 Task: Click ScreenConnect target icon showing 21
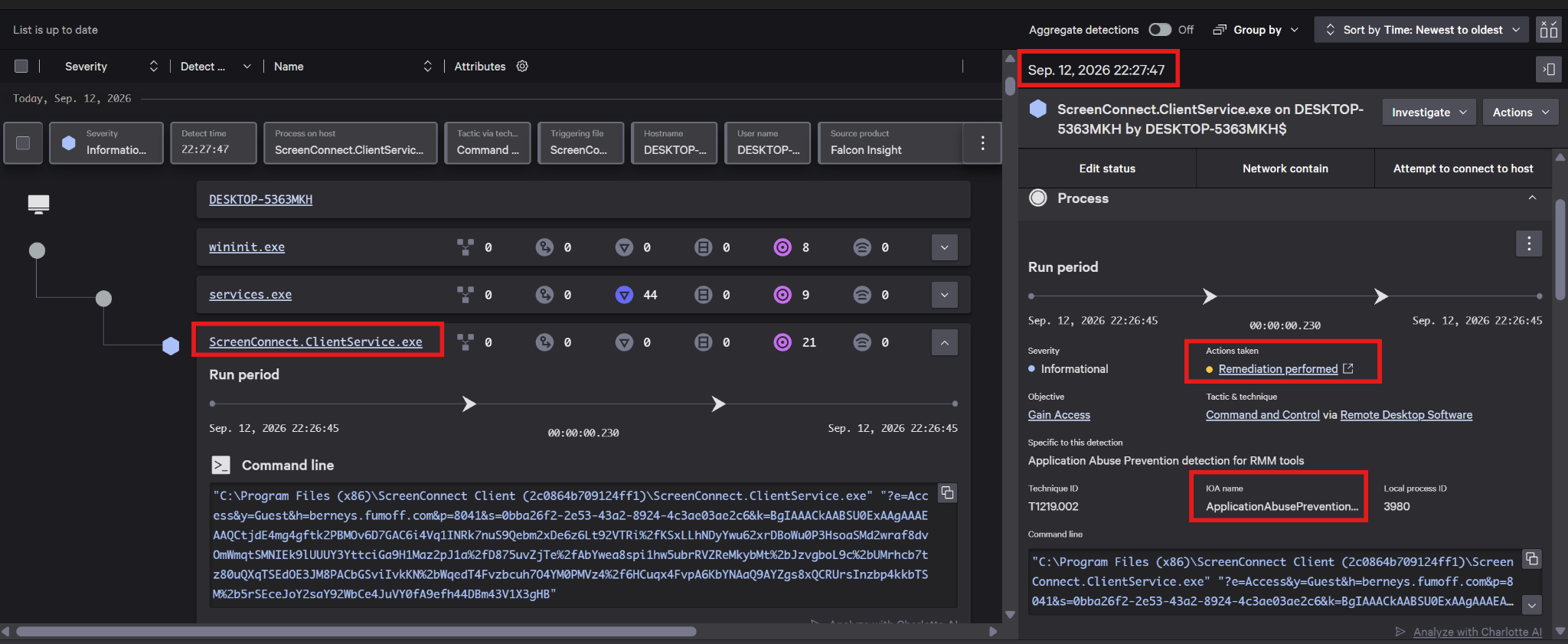[x=782, y=342]
